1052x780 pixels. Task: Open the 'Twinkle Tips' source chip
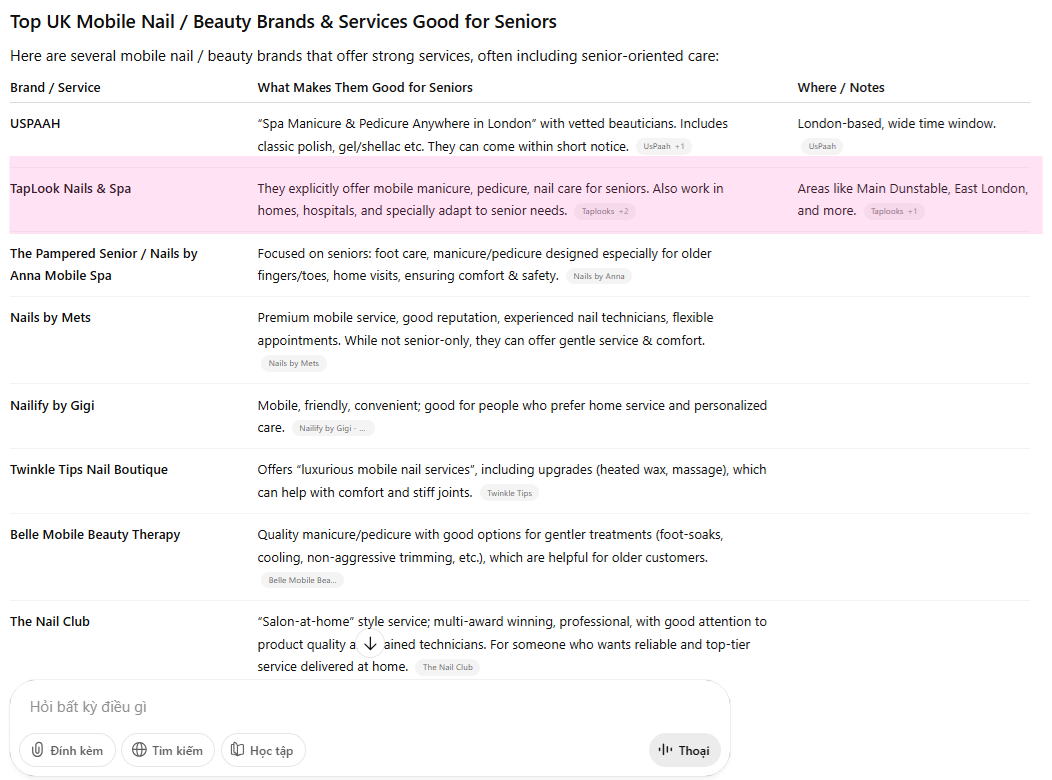pyautogui.click(x=510, y=493)
